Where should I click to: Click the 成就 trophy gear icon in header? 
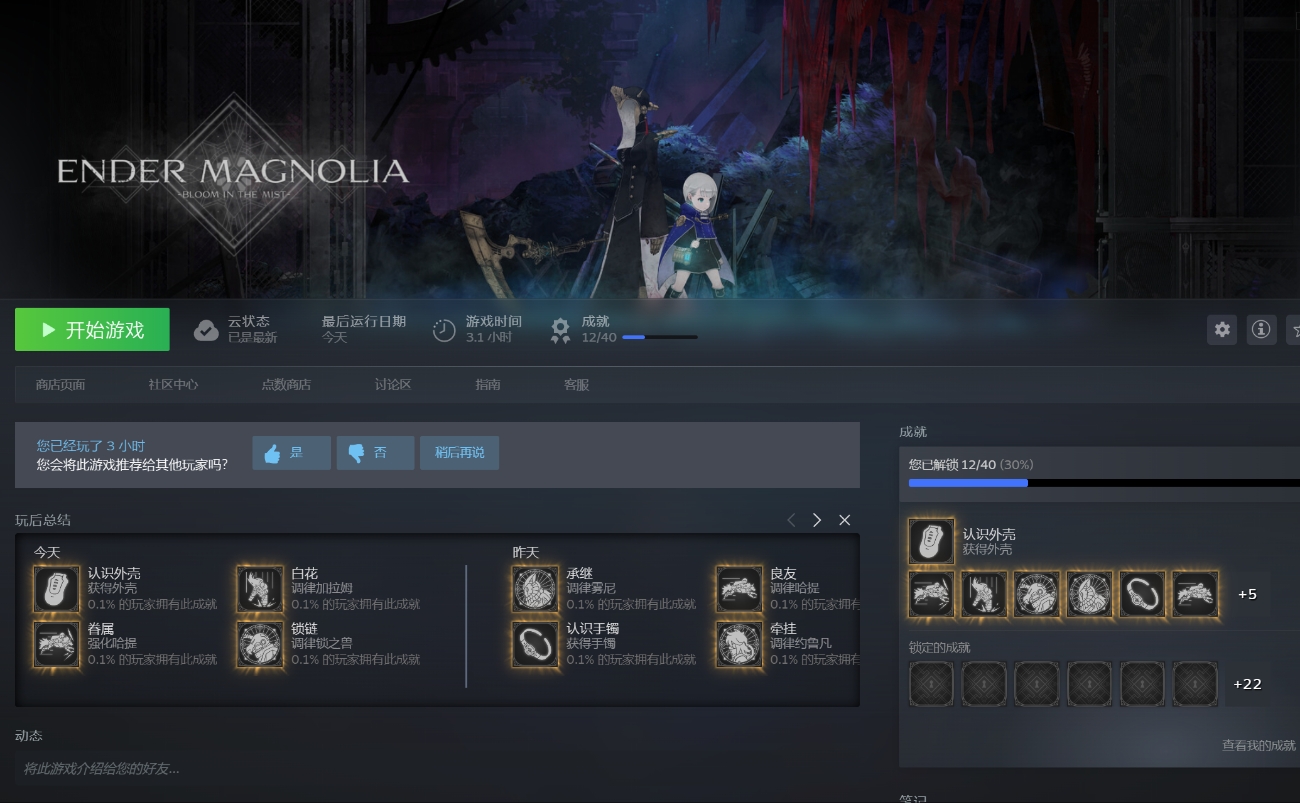[561, 330]
